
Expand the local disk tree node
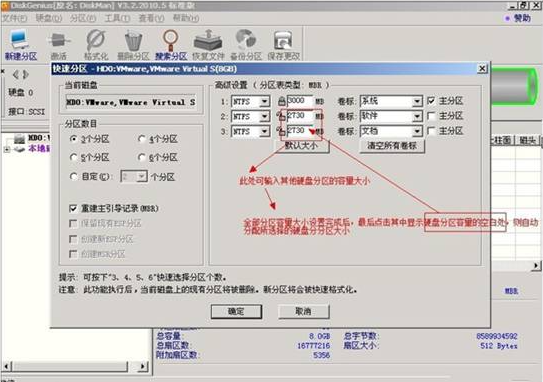(7, 149)
